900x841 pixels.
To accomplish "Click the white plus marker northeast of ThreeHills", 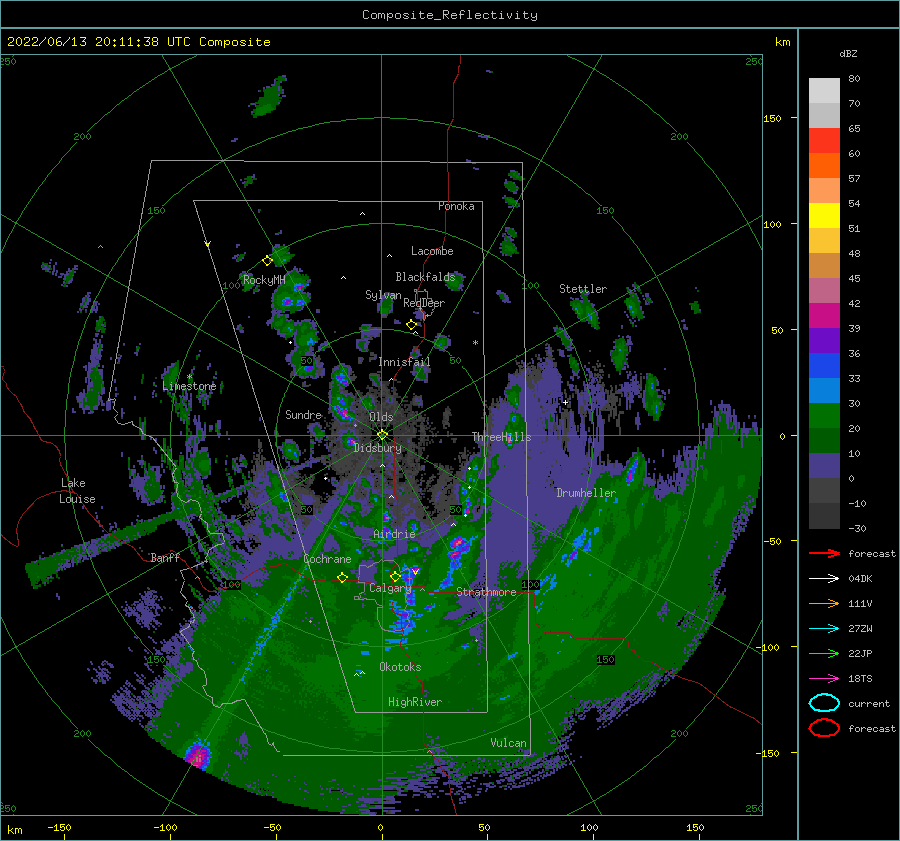I will (565, 402).
